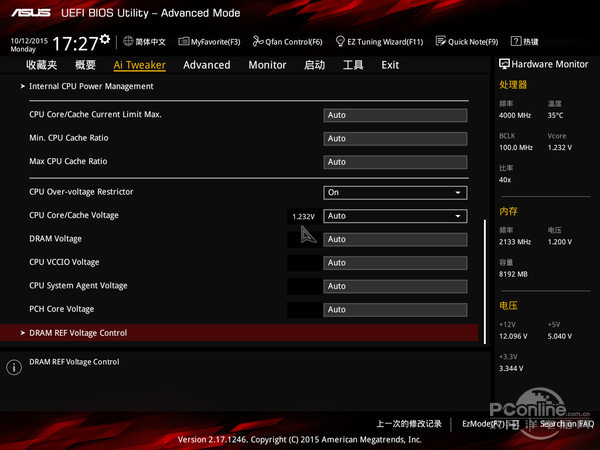The height and width of the screenshot is (450, 600).
Task: Click the 40x ratio value
Action: (x=505, y=179)
